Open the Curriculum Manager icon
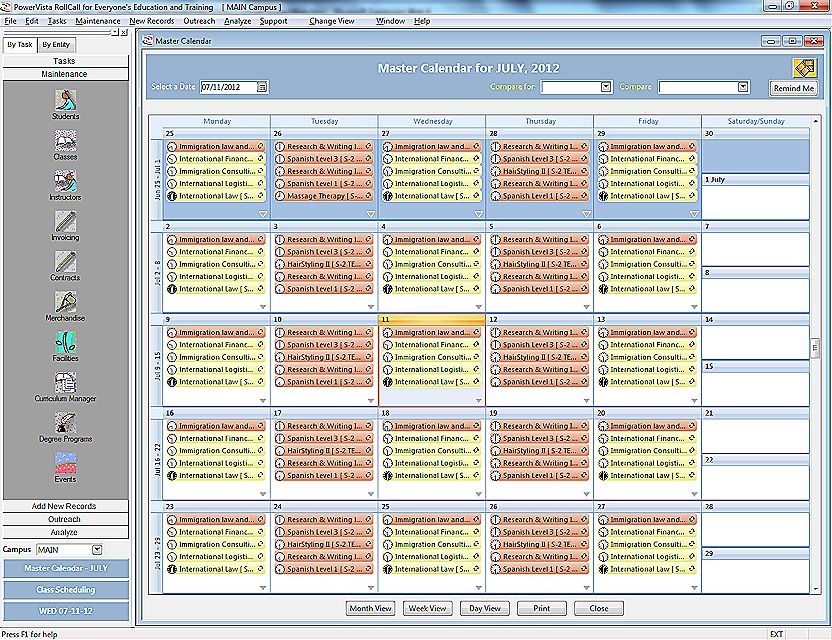 65,383
